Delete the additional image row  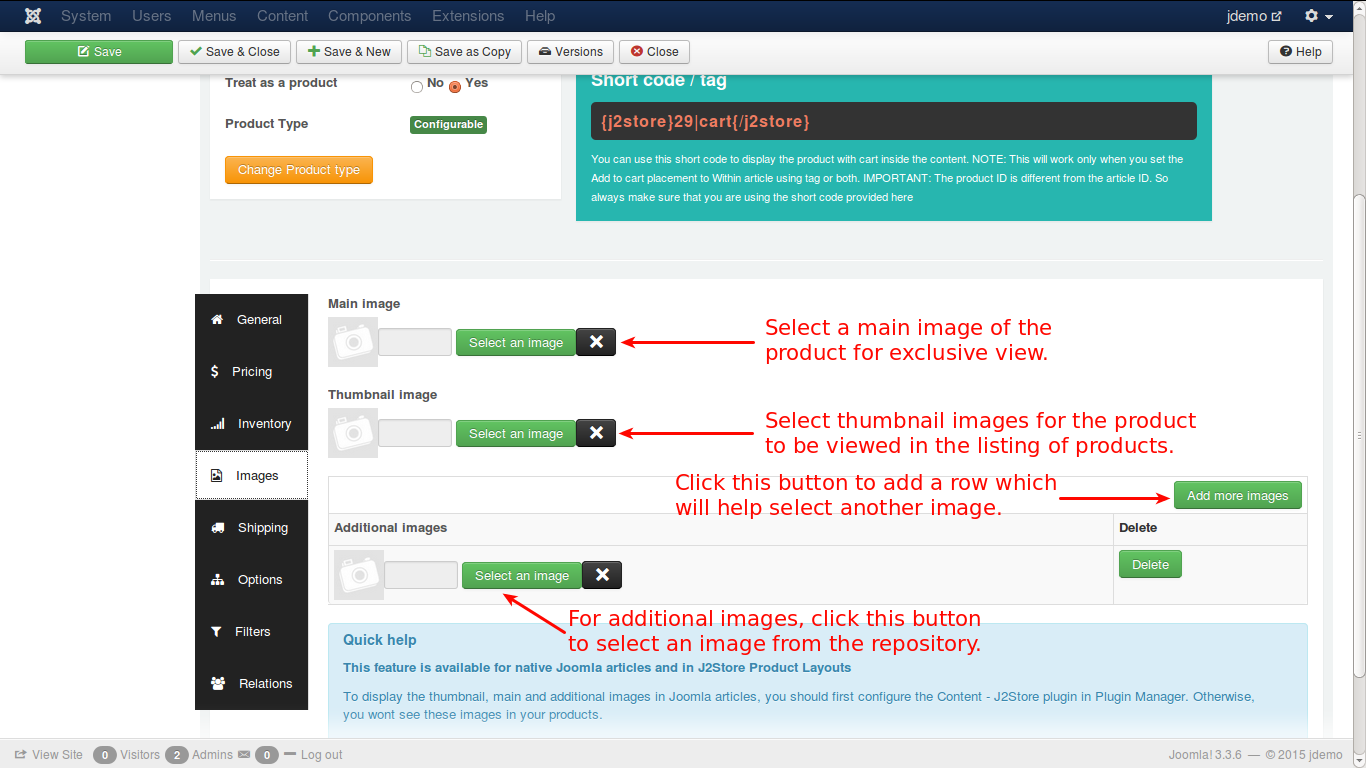tap(1150, 564)
